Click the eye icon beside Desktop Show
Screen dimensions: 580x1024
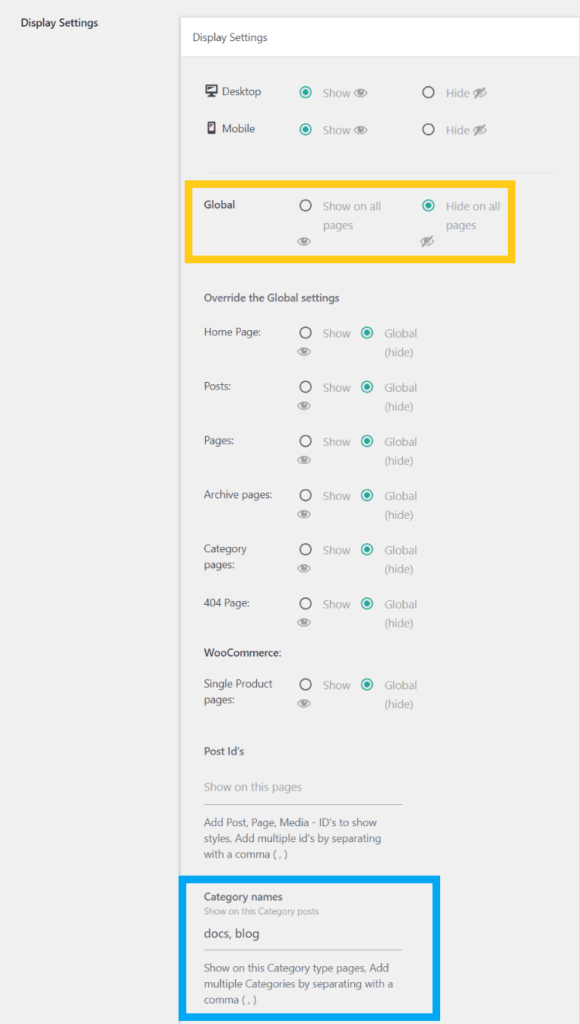tap(361, 93)
